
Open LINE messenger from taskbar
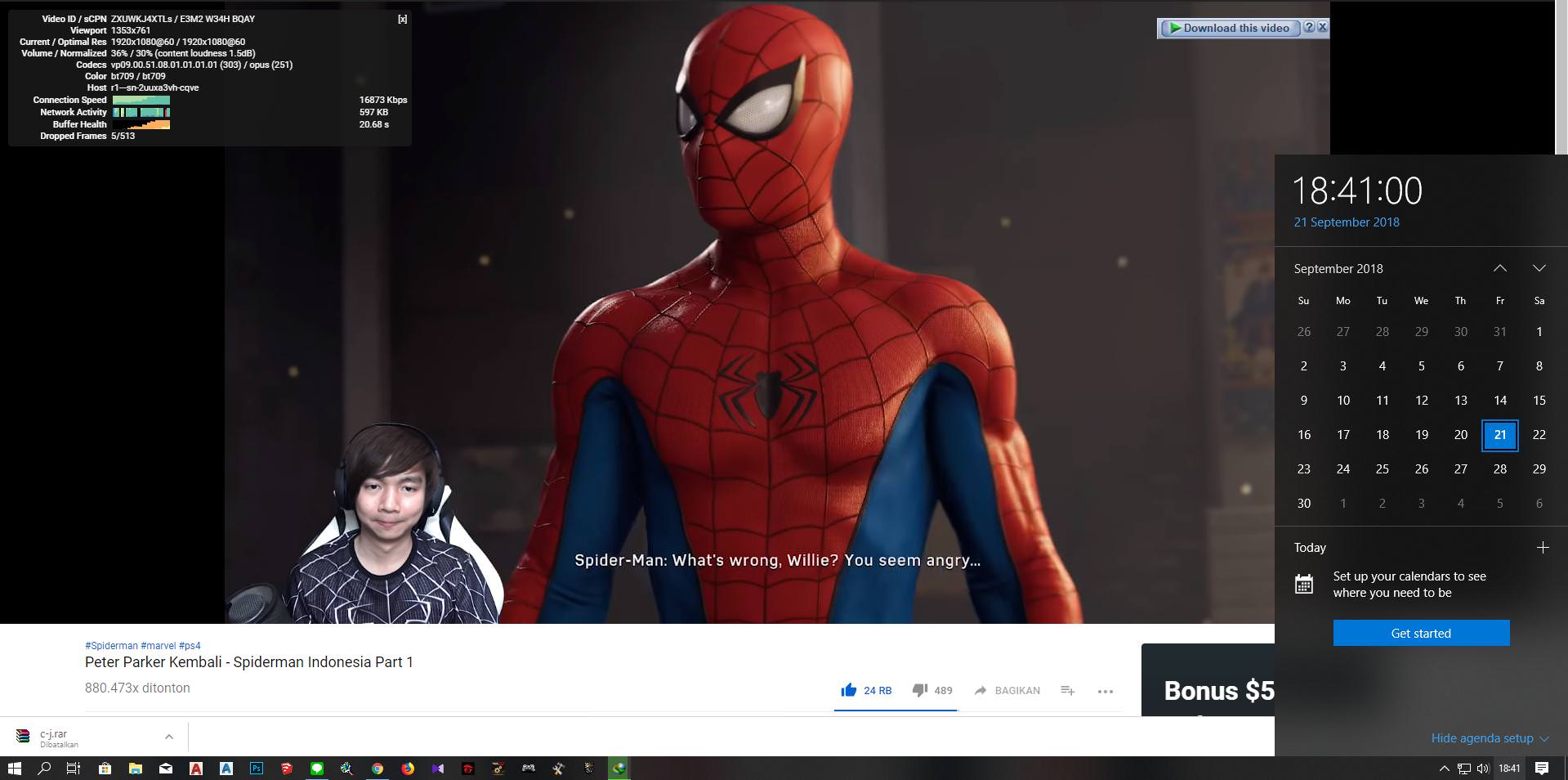[317, 769]
